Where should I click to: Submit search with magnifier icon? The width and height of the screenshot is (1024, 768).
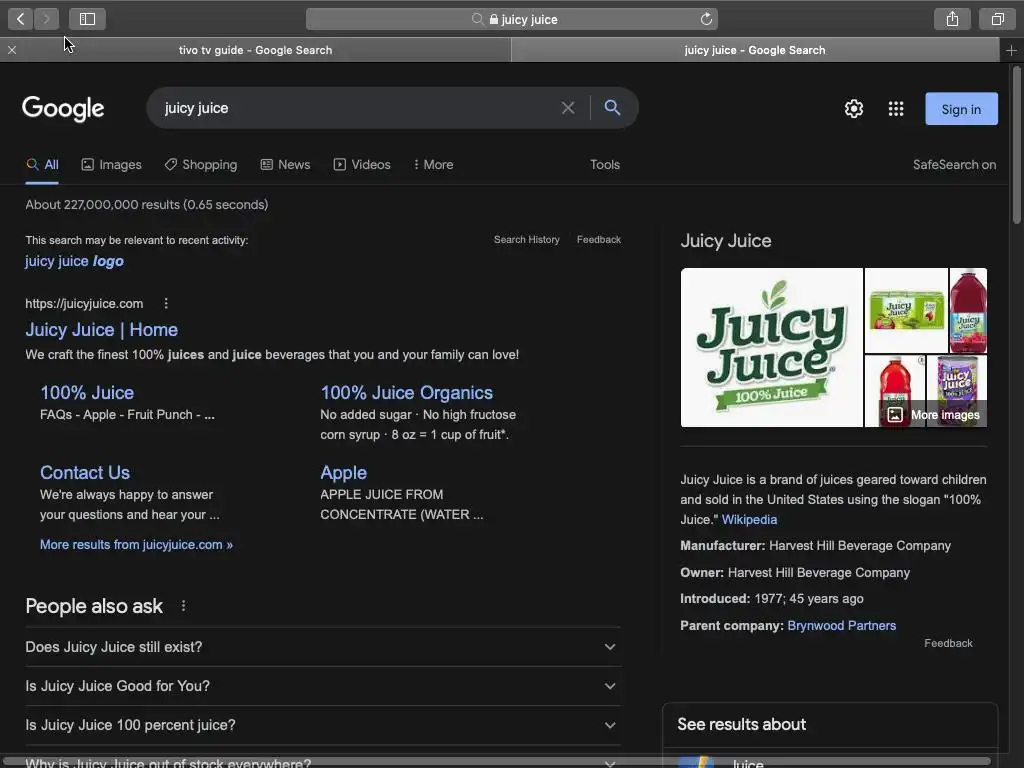click(x=612, y=107)
